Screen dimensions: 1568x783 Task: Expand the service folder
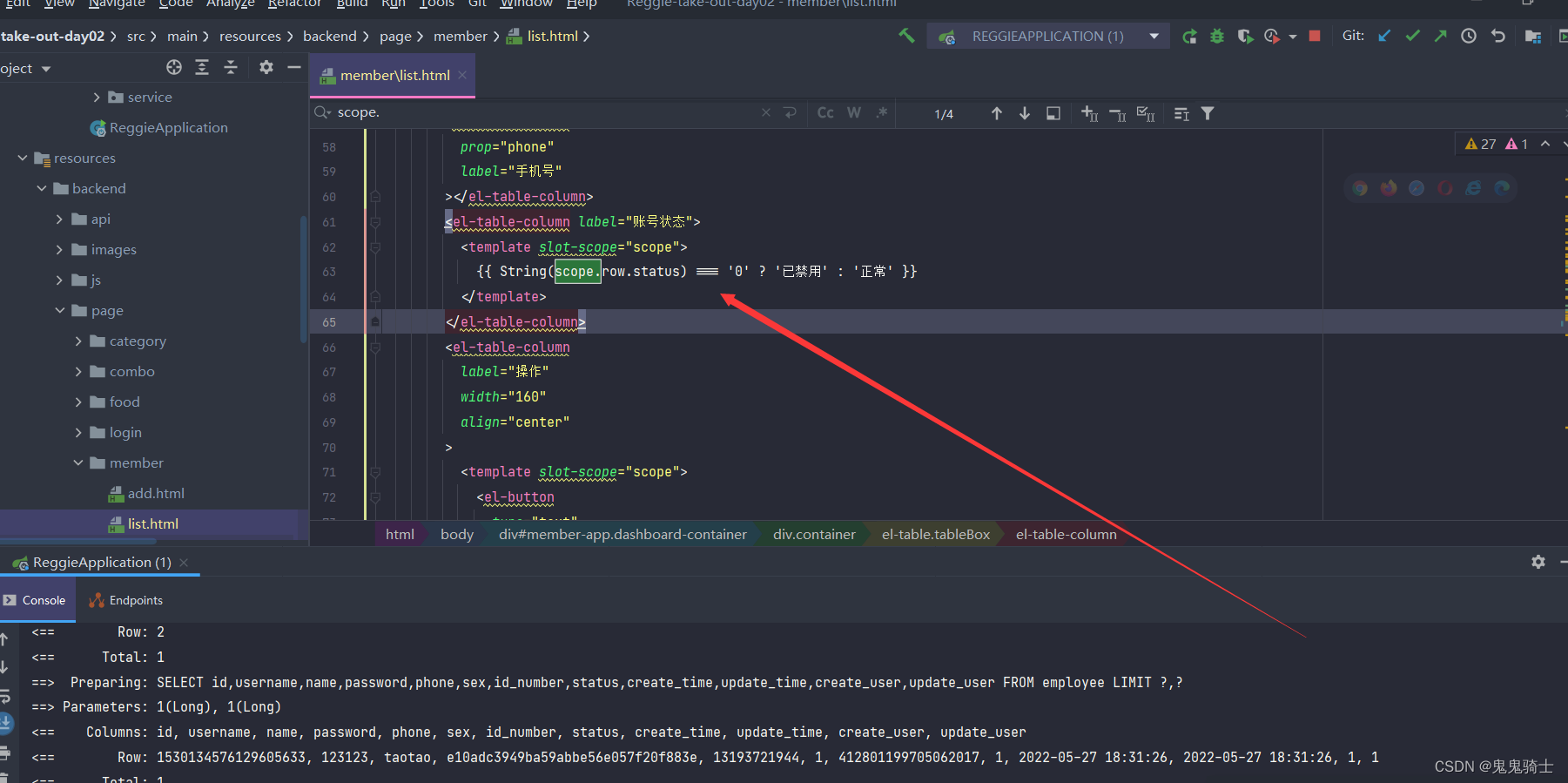[x=97, y=98]
